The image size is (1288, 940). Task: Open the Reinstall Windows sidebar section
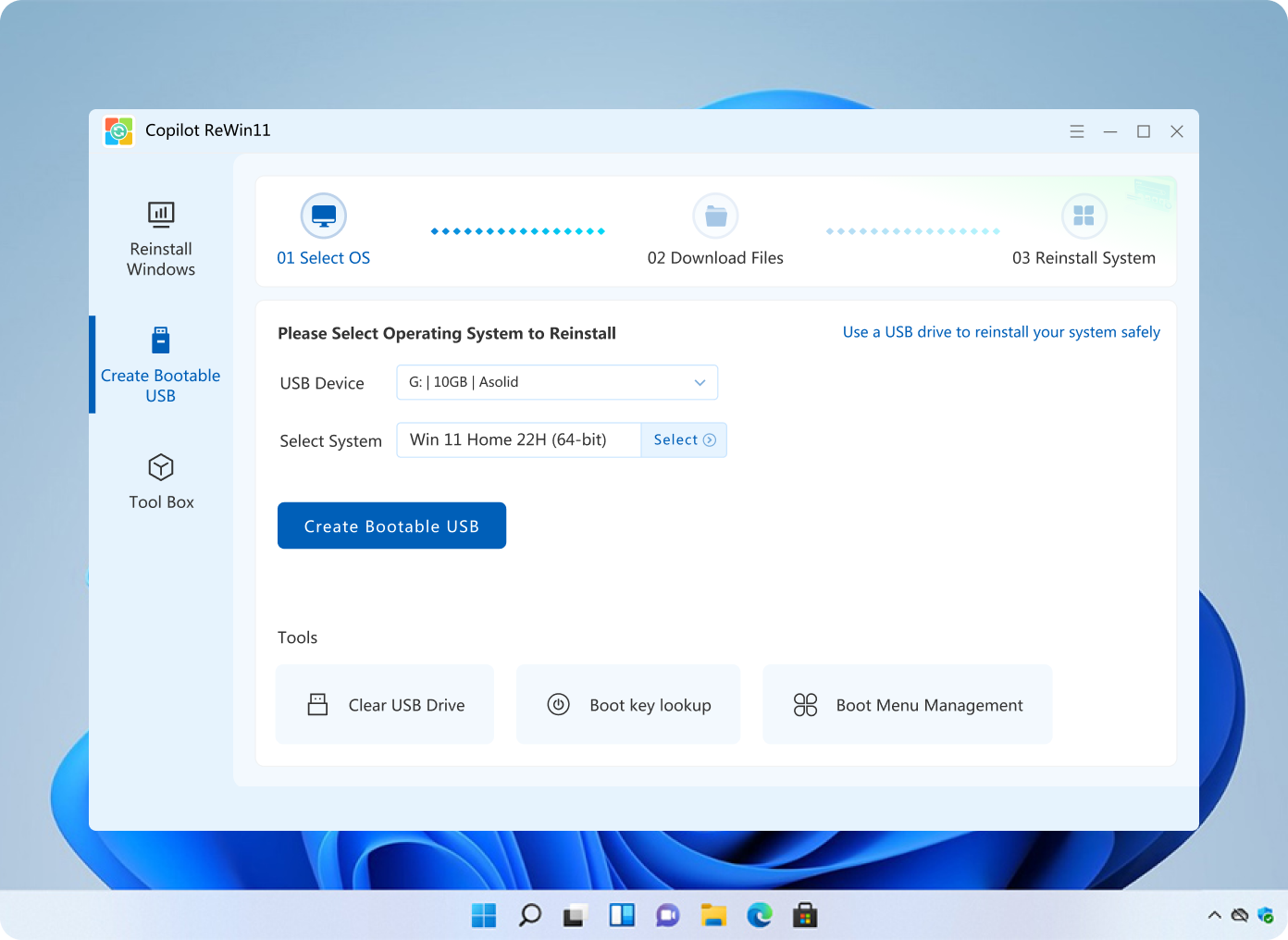pyautogui.click(x=161, y=239)
